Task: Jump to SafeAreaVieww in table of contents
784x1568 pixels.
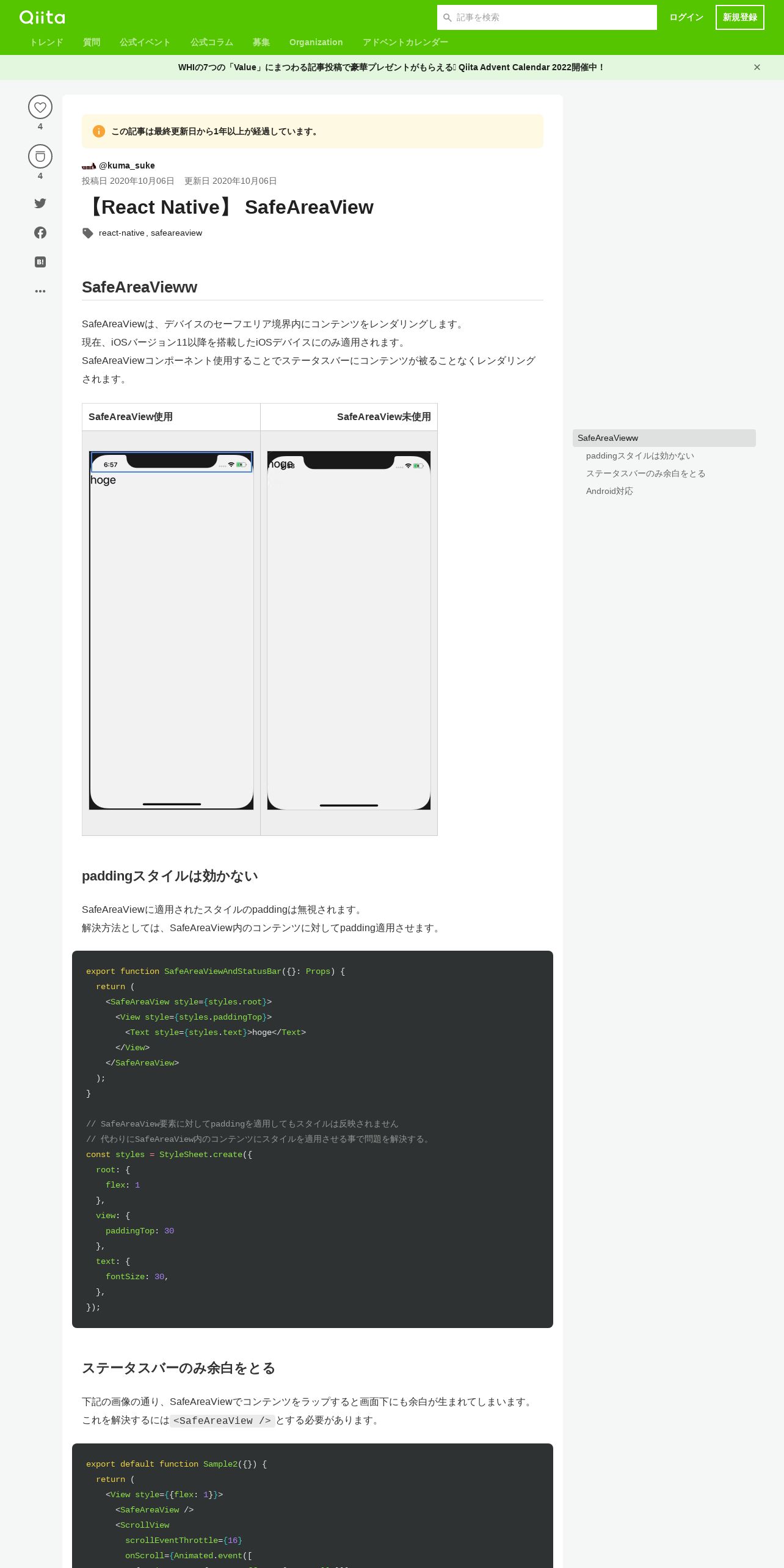Action: click(664, 438)
